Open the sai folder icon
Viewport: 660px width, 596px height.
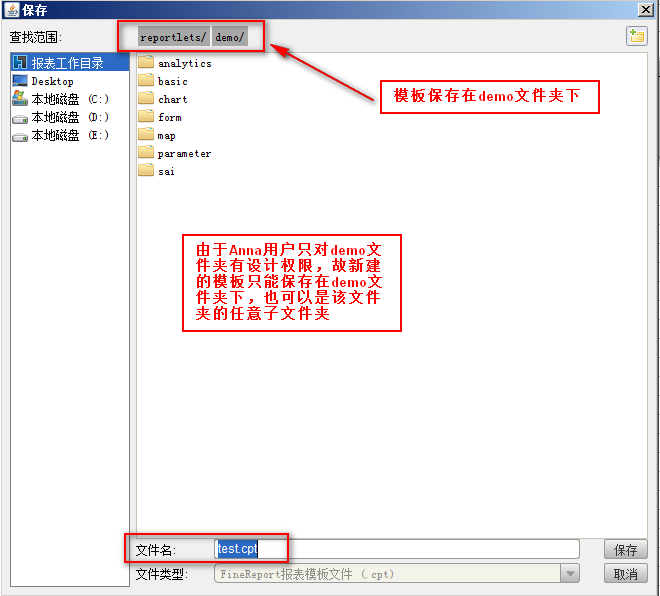(x=146, y=171)
